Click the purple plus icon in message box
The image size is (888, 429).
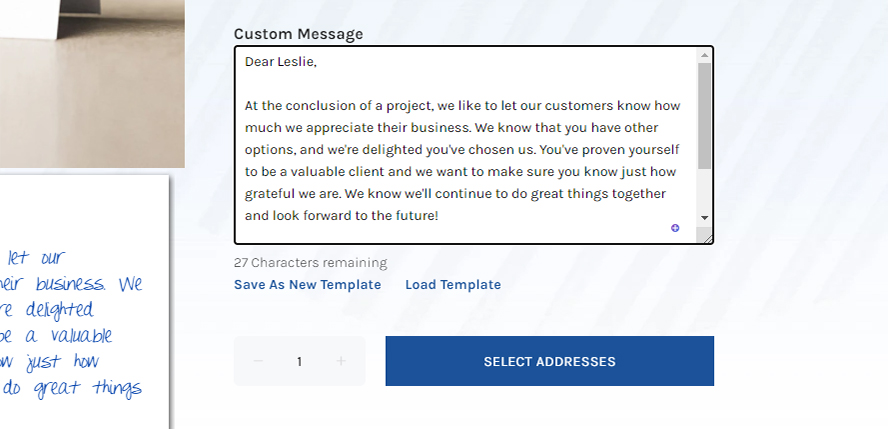point(674,228)
